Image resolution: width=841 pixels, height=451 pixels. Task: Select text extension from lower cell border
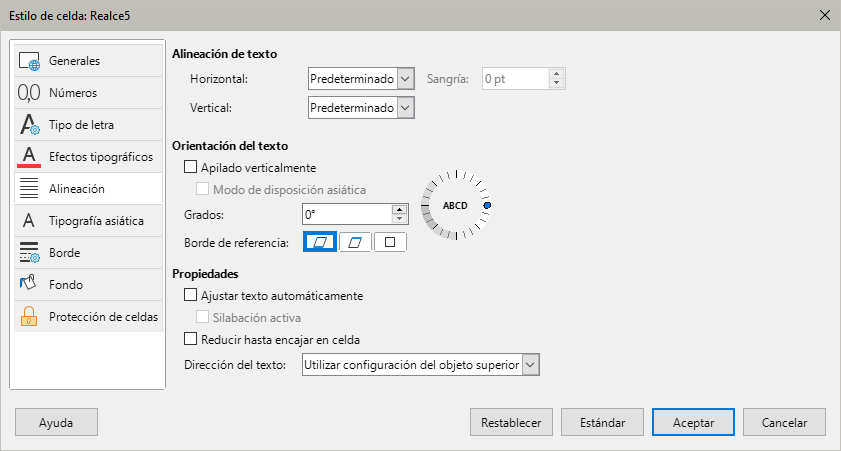pos(320,242)
